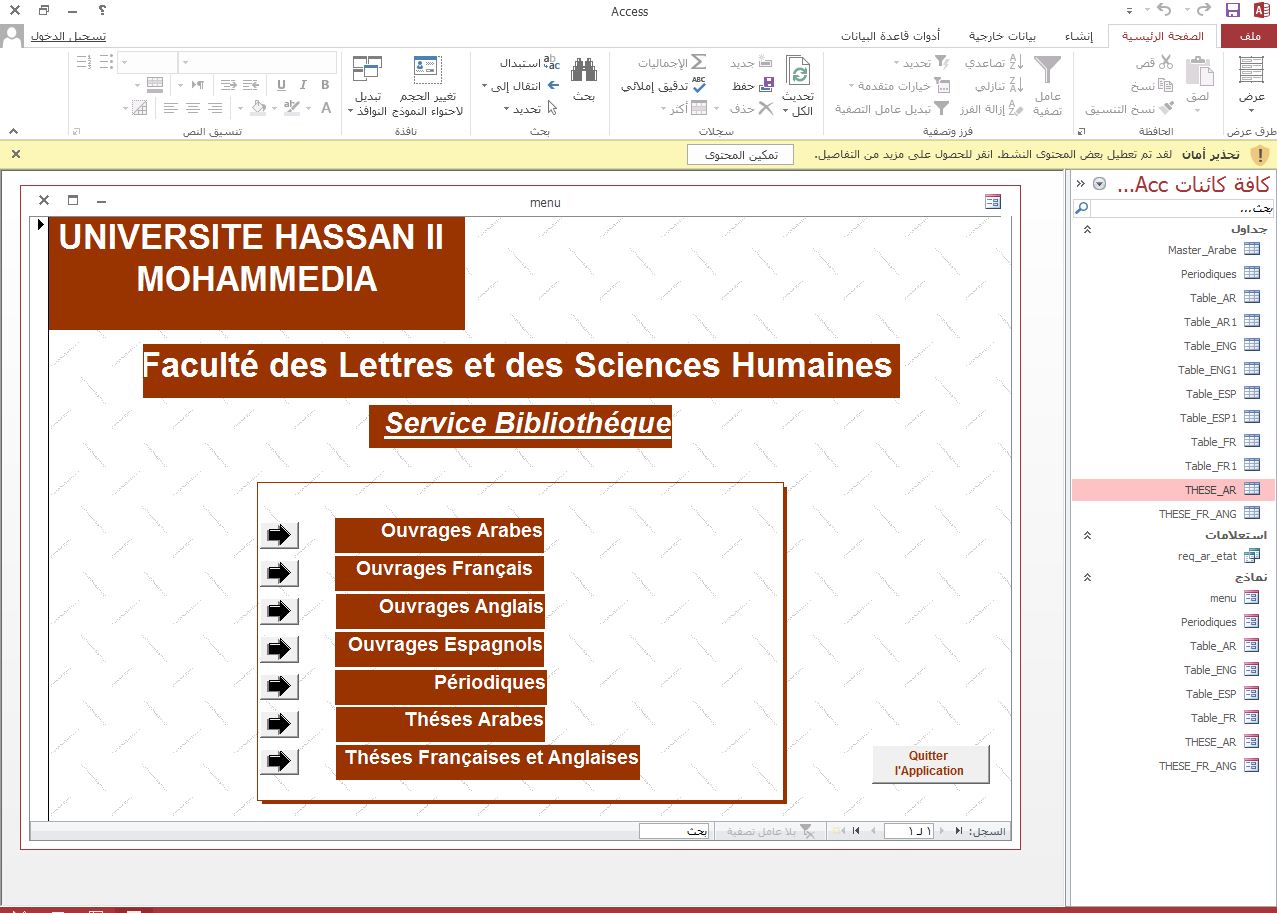Click تحديث الكل Refresh All icon

tap(798, 72)
